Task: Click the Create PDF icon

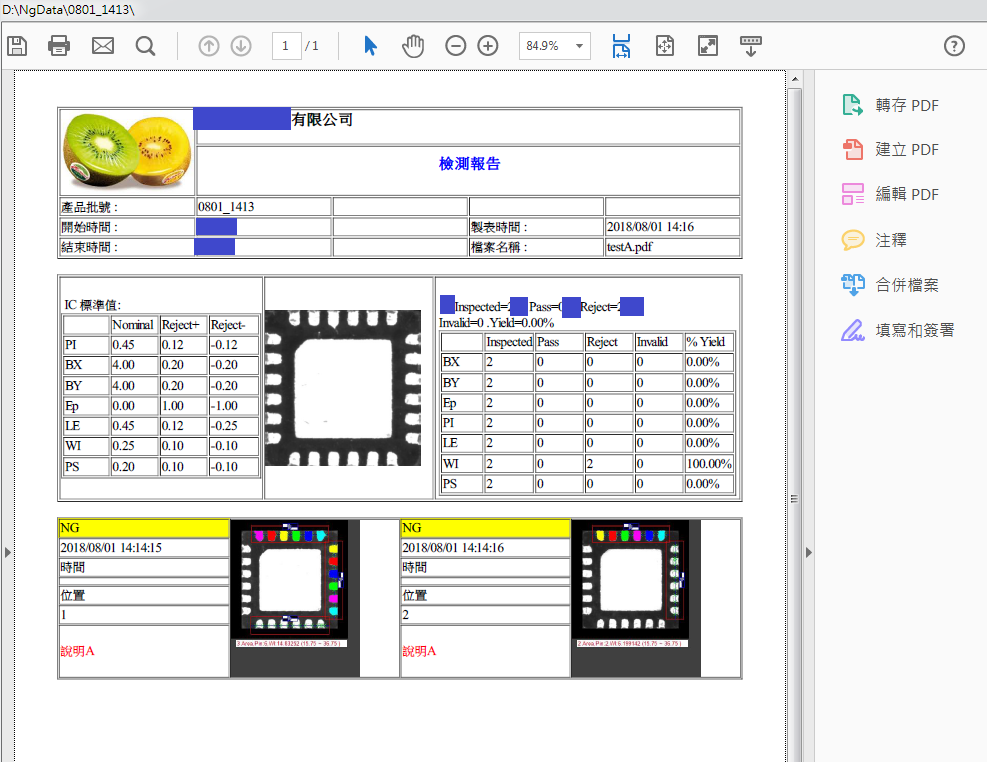Action: coord(853,150)
